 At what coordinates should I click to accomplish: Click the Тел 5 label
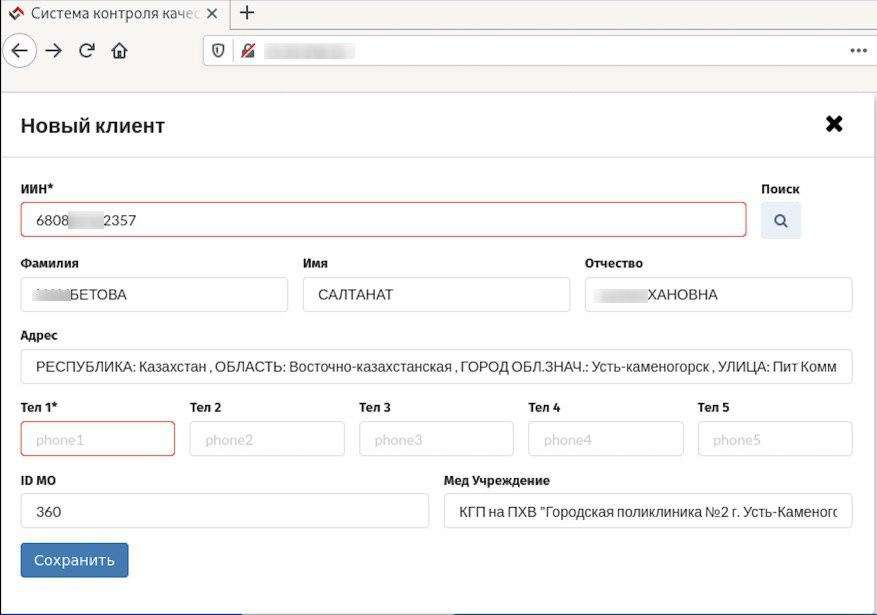pyautogui.click(x=714, y=407)
